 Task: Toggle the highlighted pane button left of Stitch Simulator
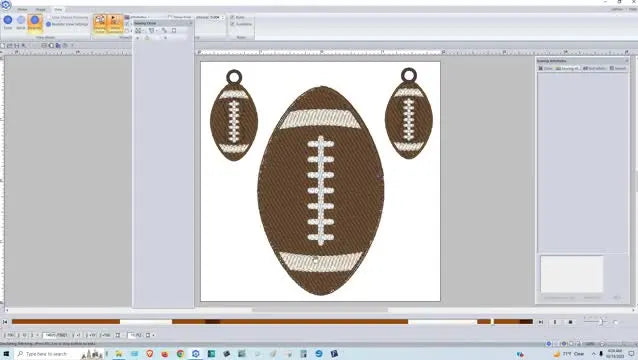[100, 23]
